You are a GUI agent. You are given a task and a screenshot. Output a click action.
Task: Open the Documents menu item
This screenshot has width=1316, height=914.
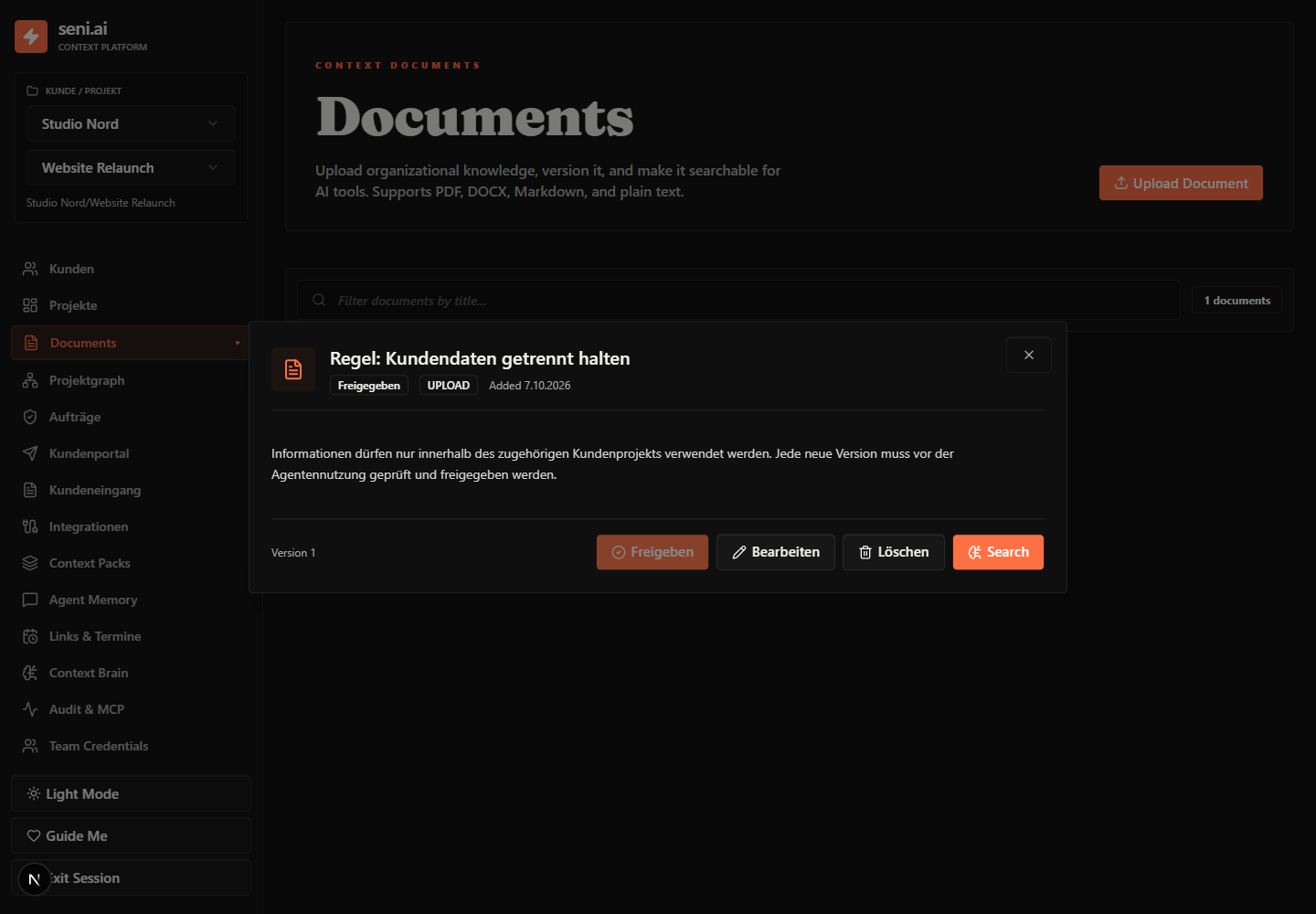click(x=131, y=343)
